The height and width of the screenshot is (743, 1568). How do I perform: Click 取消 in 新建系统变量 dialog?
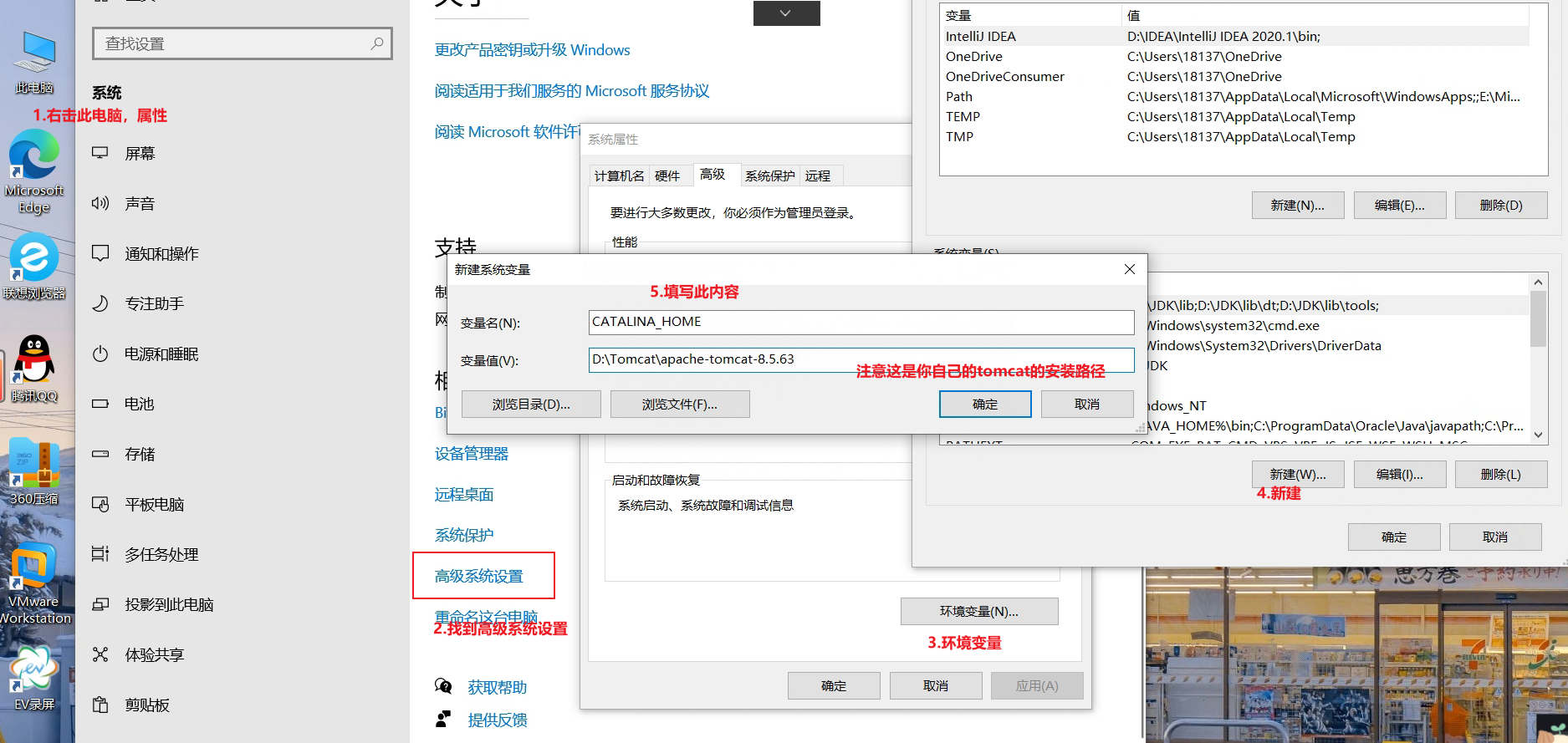click(1087, 405)
